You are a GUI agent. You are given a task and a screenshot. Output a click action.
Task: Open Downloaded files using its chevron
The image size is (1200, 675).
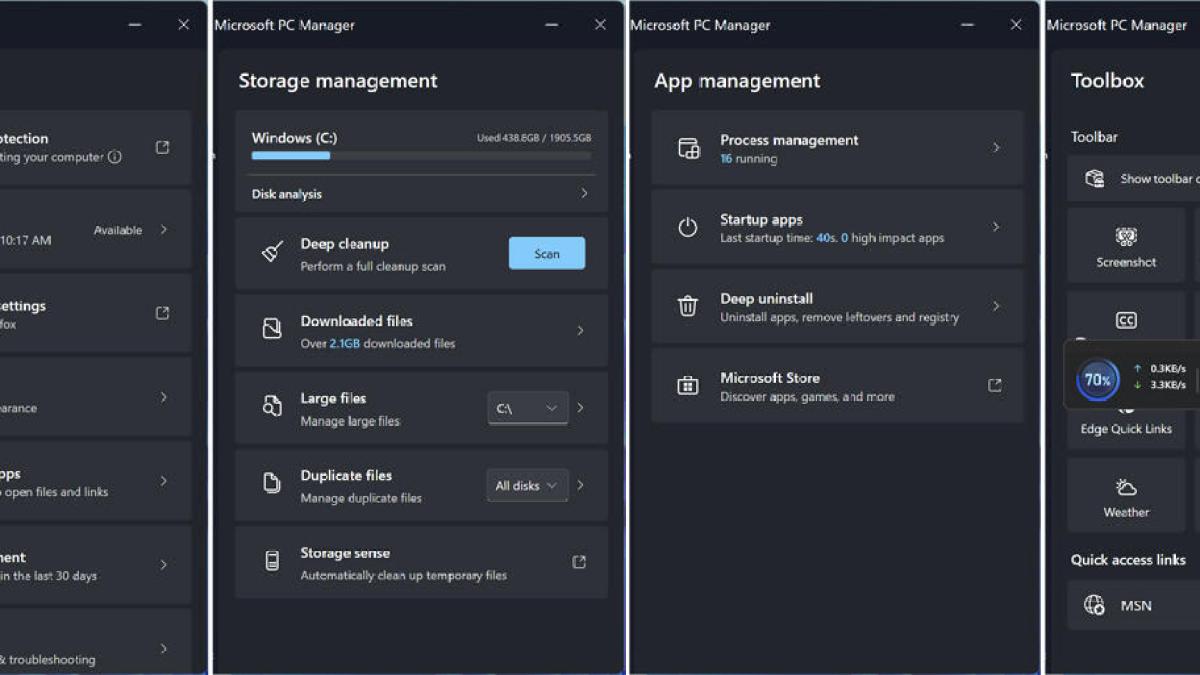581,330
